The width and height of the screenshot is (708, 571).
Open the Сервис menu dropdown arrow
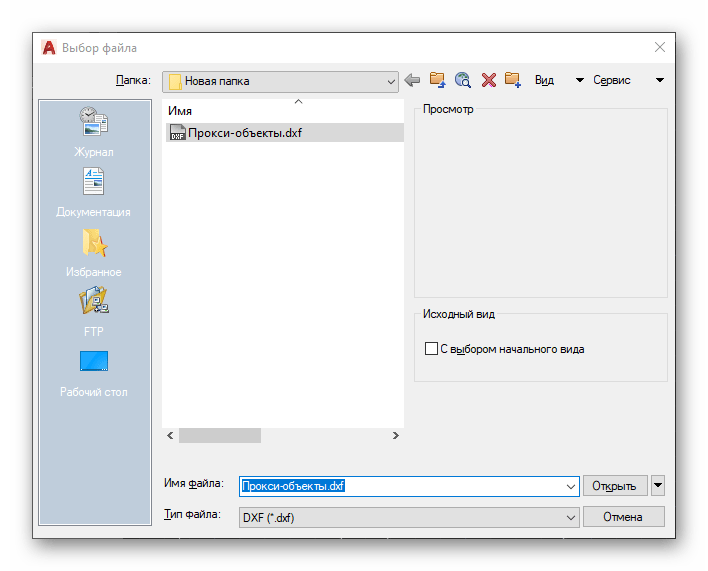(x=660, y=80)
